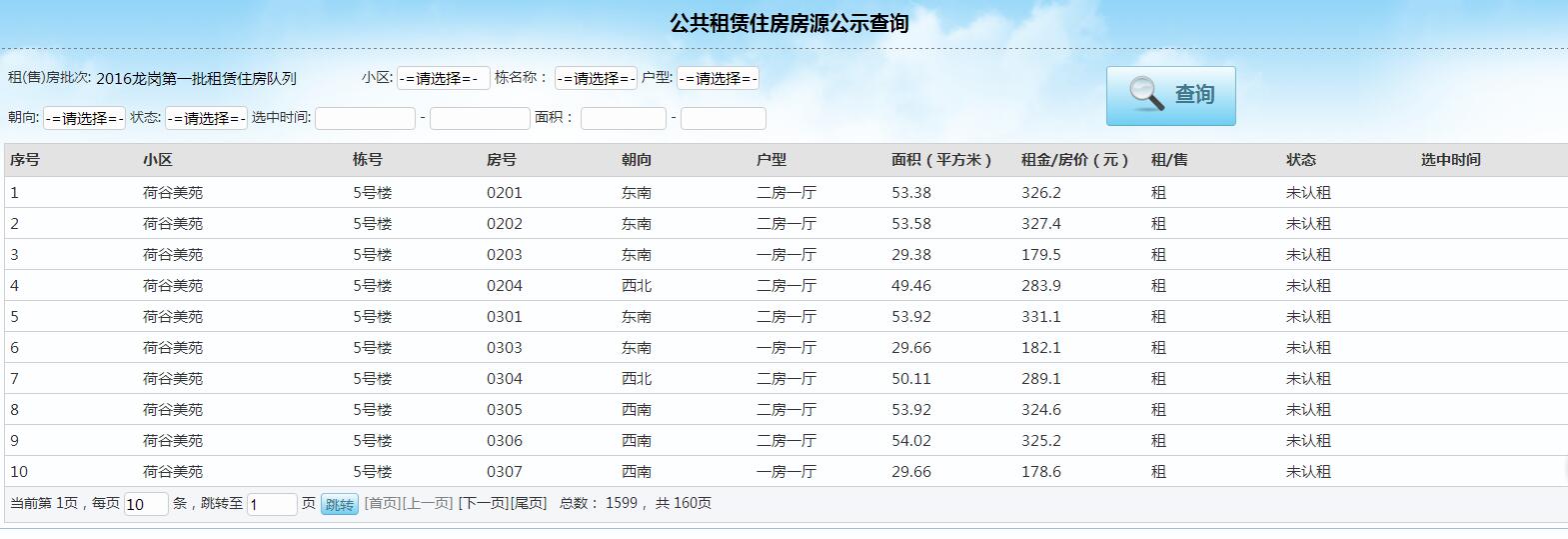The image size is (1568, 539).
Task: Click the 面积（平方米）column header
Action: click(941, 160)
